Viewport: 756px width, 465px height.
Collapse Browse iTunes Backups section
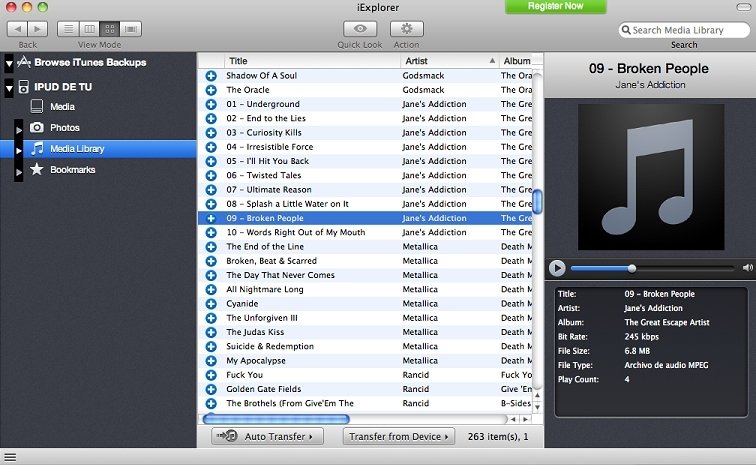9,63
